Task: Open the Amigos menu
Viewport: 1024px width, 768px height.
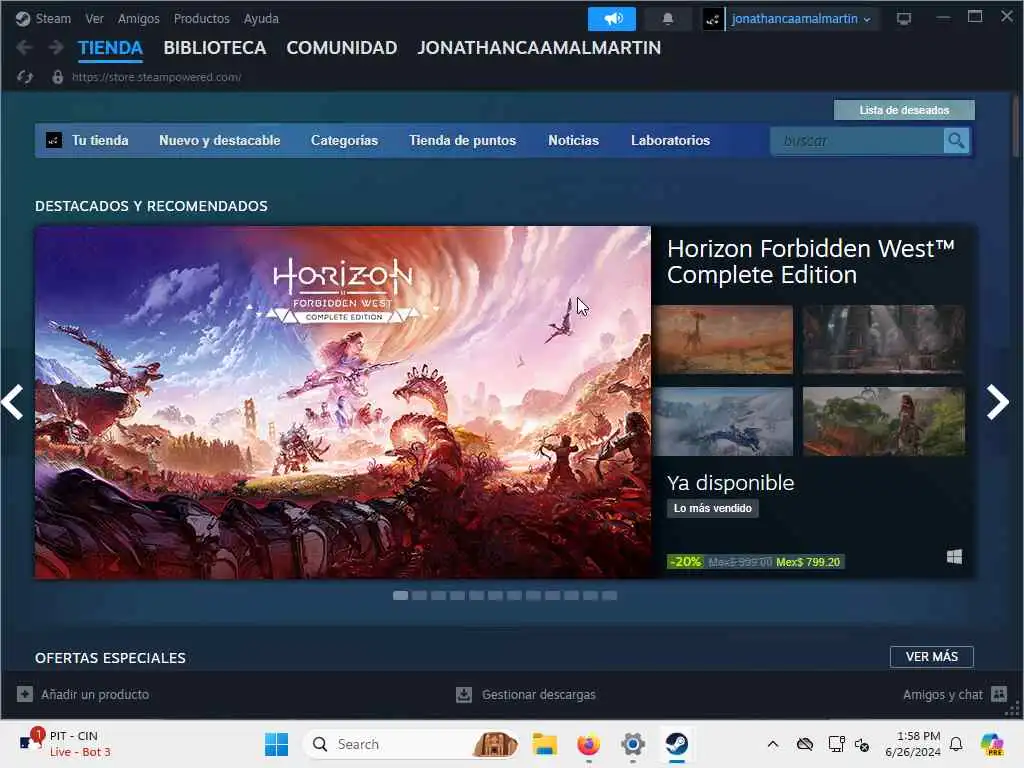Action: 138,19
